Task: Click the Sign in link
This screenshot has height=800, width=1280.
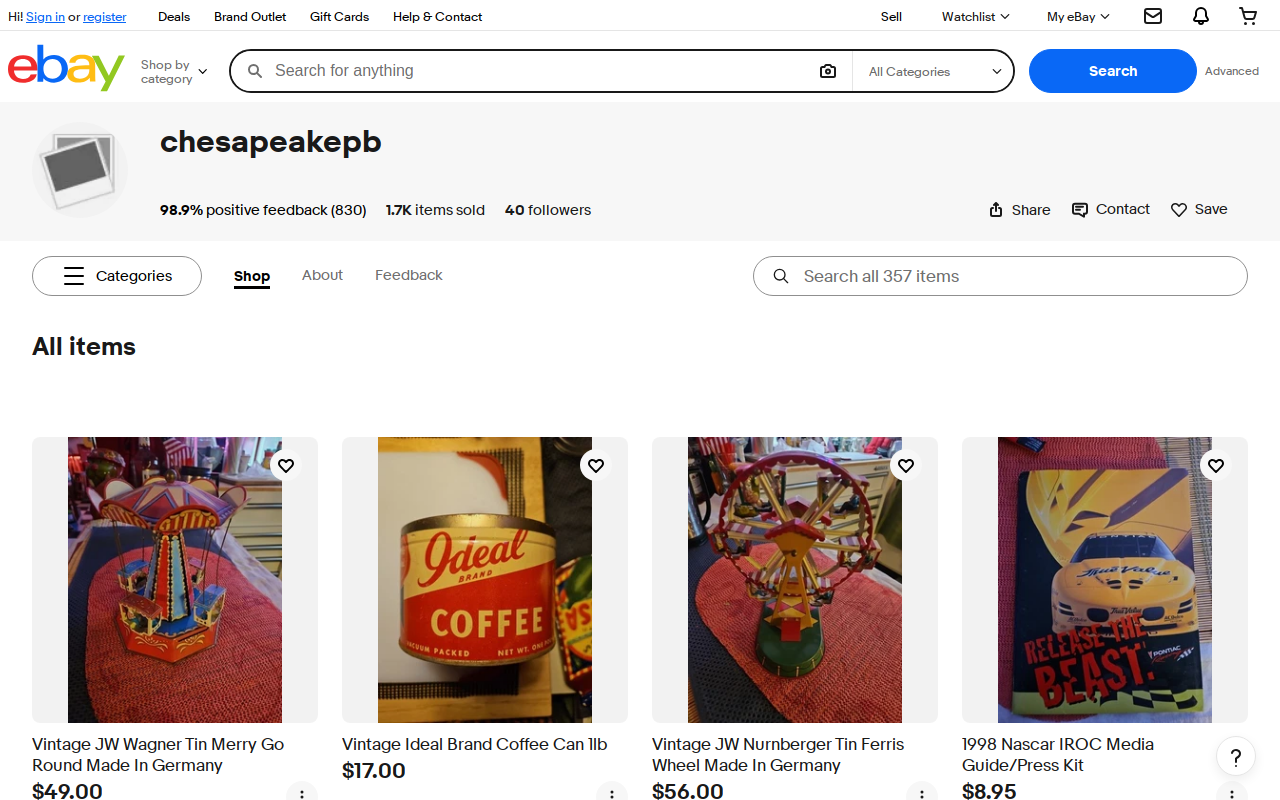Action: point(45,17)
